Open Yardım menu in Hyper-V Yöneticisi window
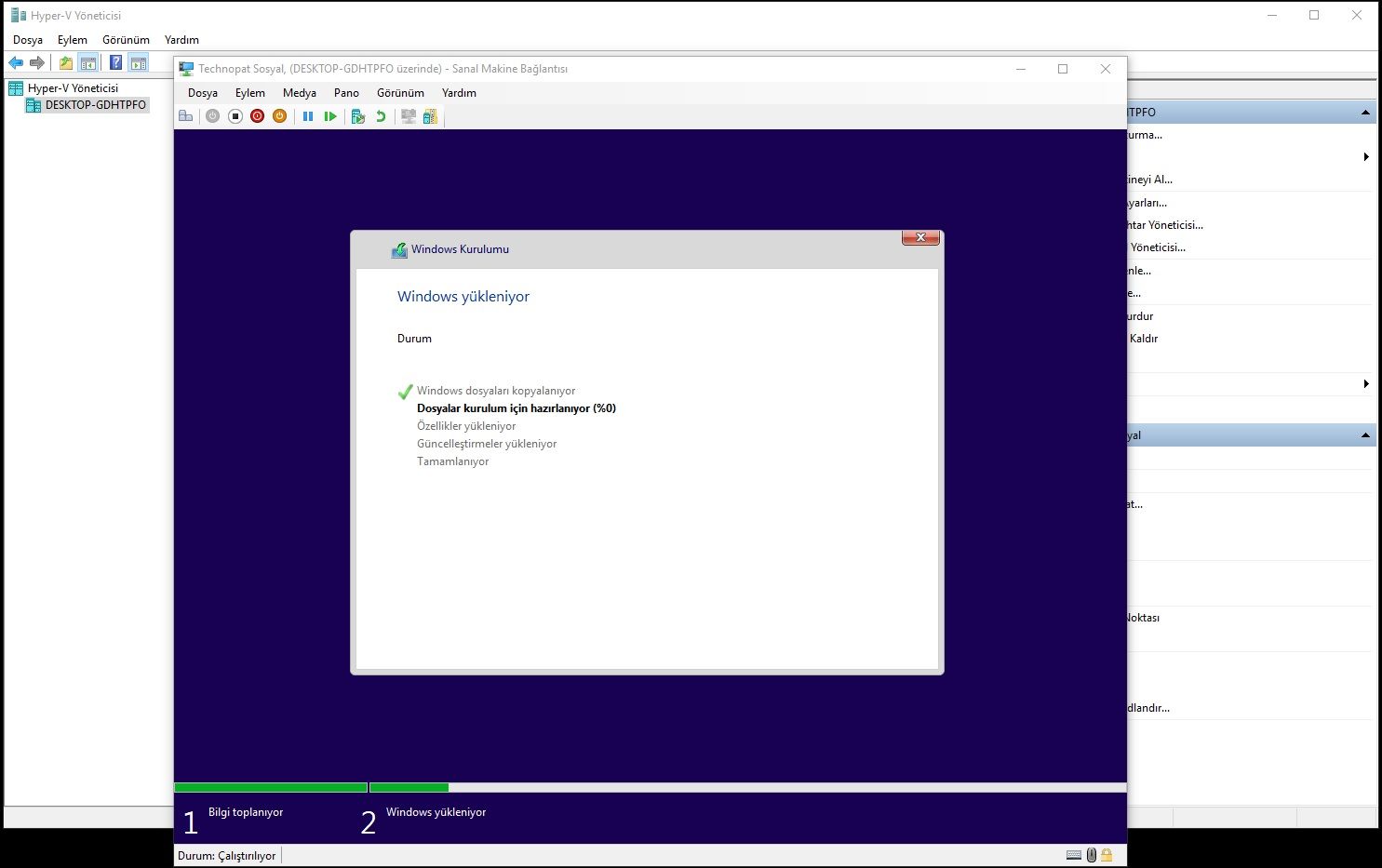 point(181,40)
